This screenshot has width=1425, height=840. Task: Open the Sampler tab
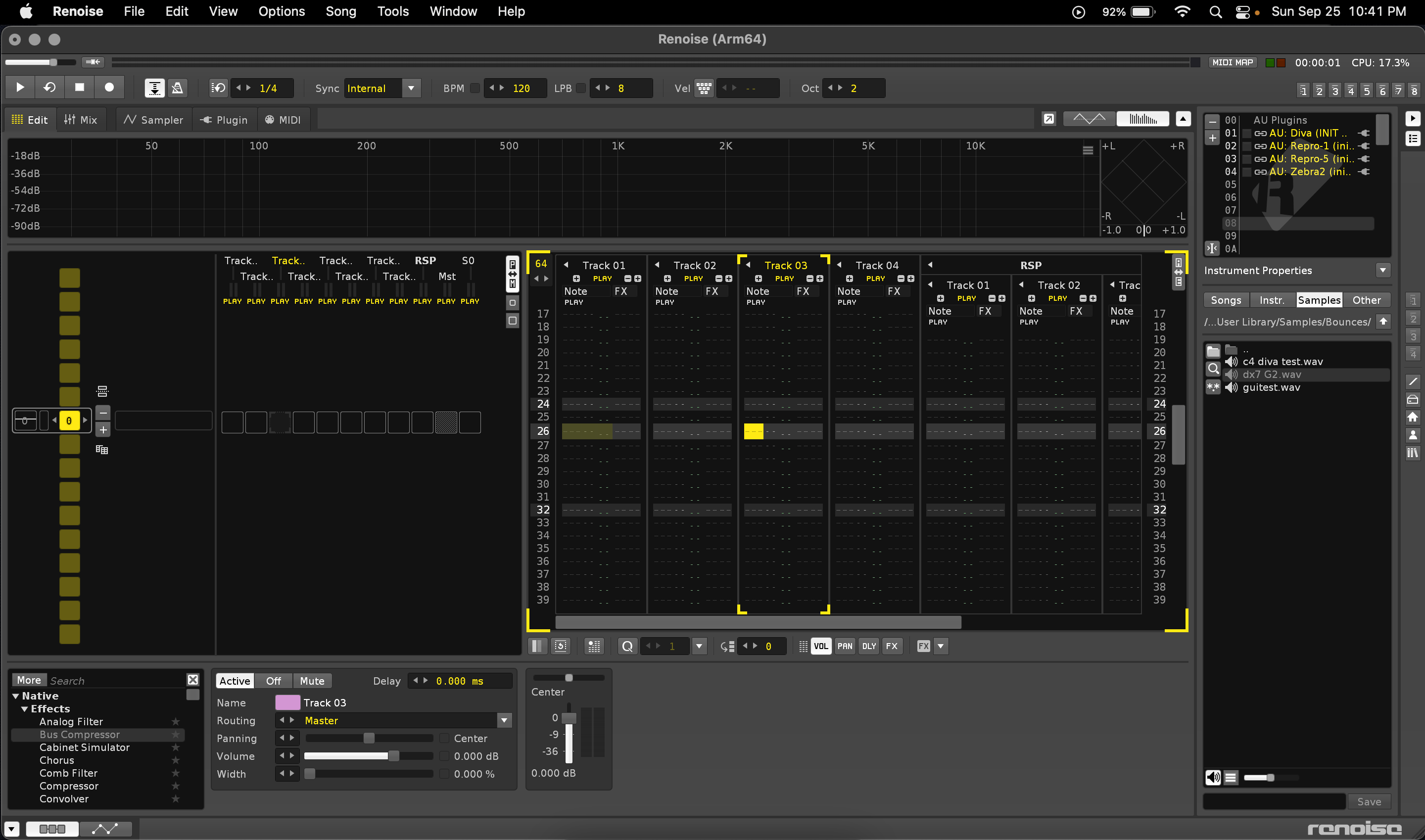[x=154, y=119]
